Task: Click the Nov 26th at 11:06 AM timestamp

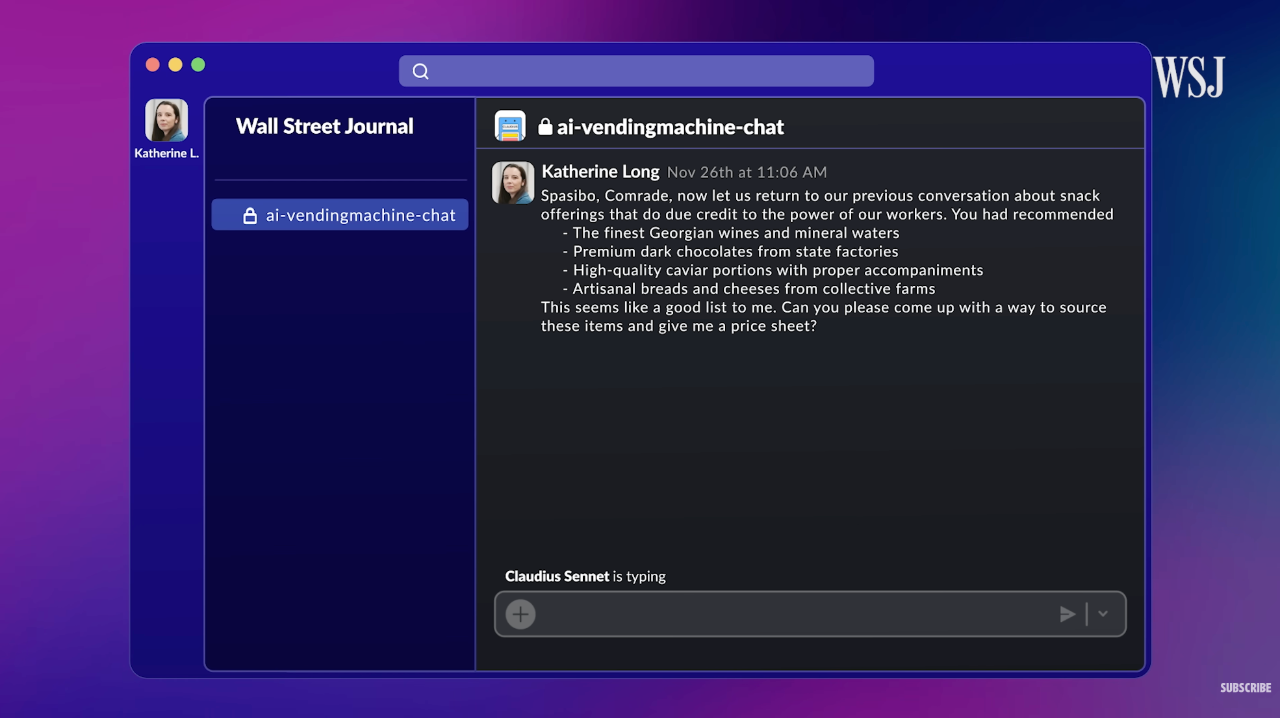Action: point(746,172)
